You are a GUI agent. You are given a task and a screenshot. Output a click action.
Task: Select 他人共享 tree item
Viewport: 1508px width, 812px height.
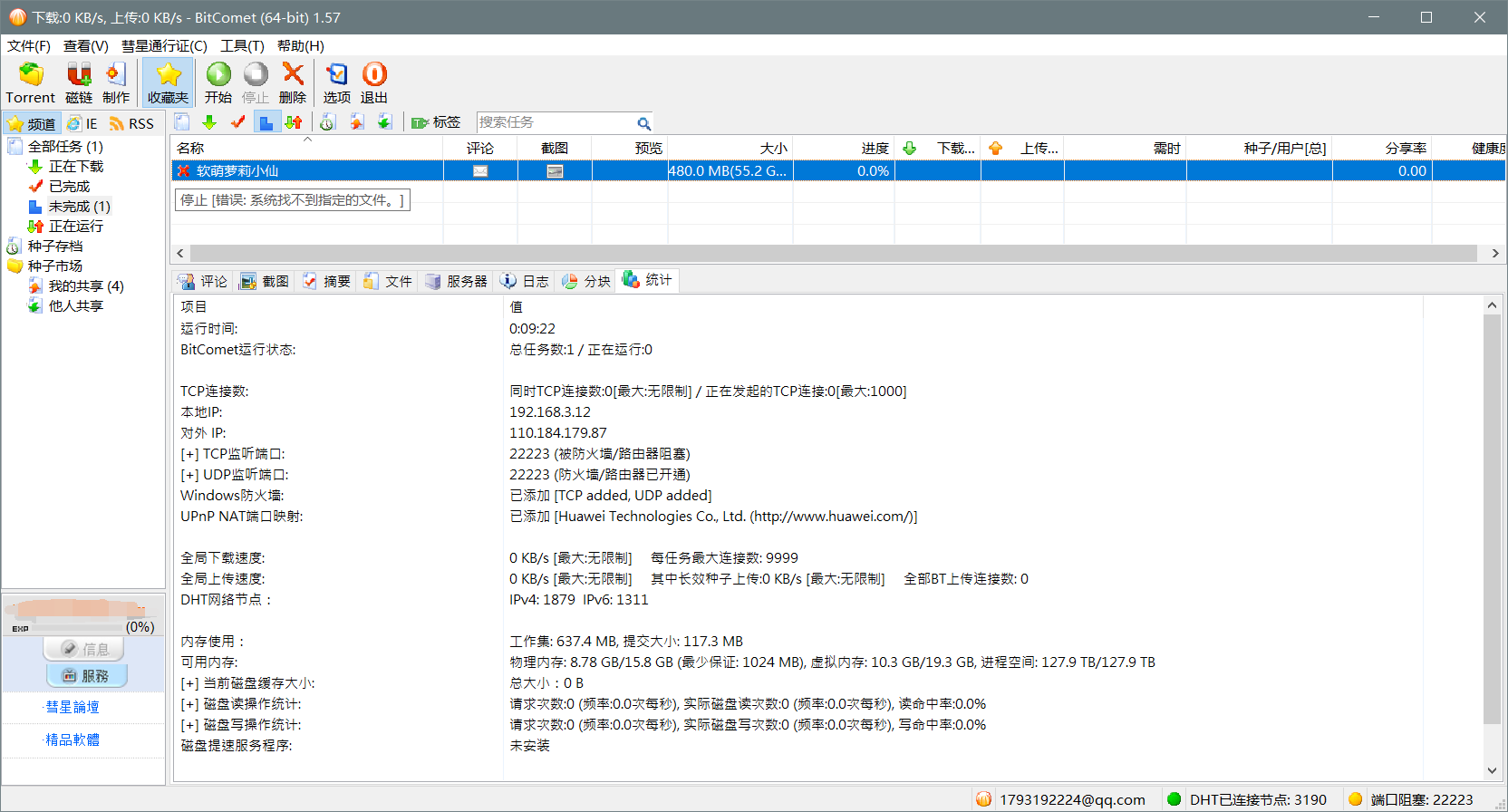pyautogui.click(x=76, y=305)
